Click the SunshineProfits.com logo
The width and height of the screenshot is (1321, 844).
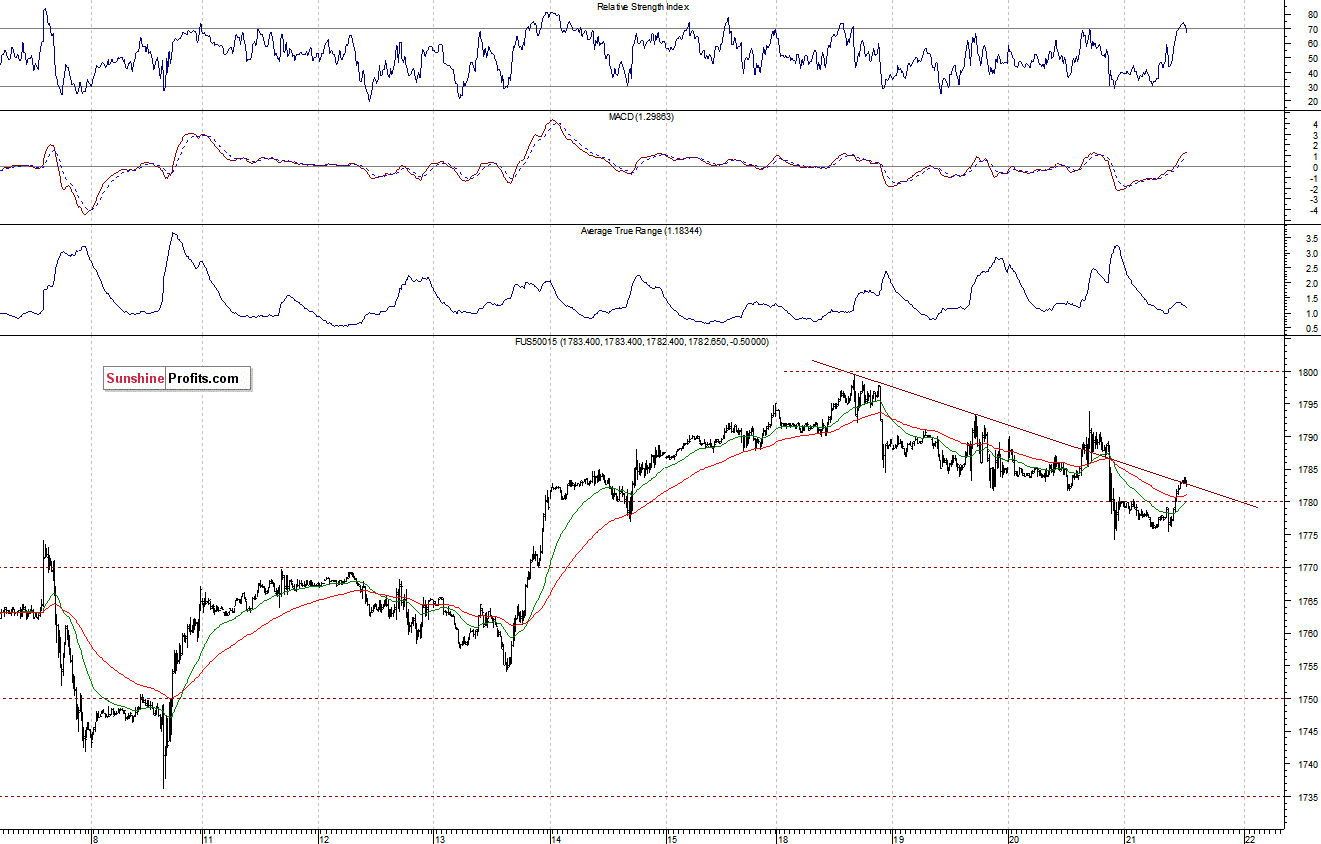[177, 378]
